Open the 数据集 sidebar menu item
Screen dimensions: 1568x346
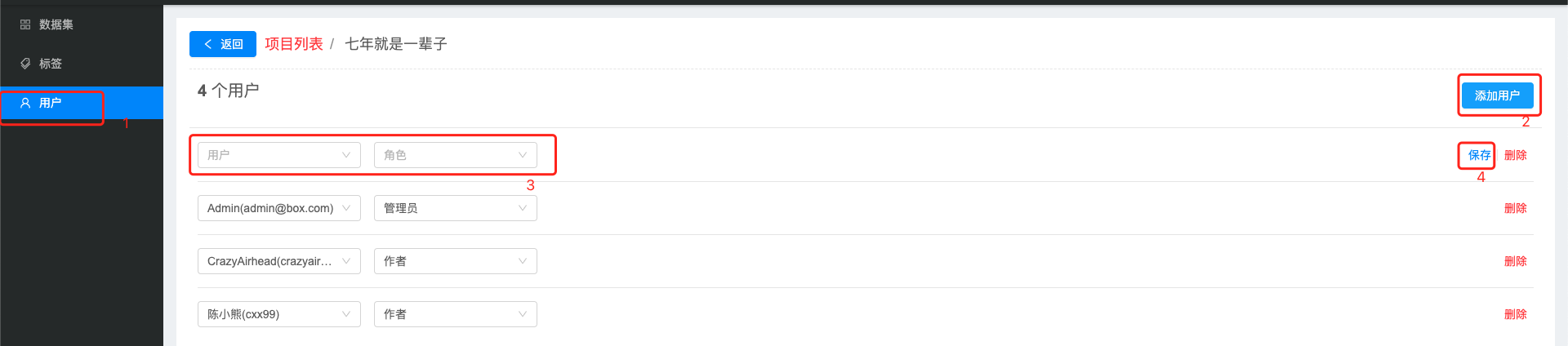pos(56,24)
